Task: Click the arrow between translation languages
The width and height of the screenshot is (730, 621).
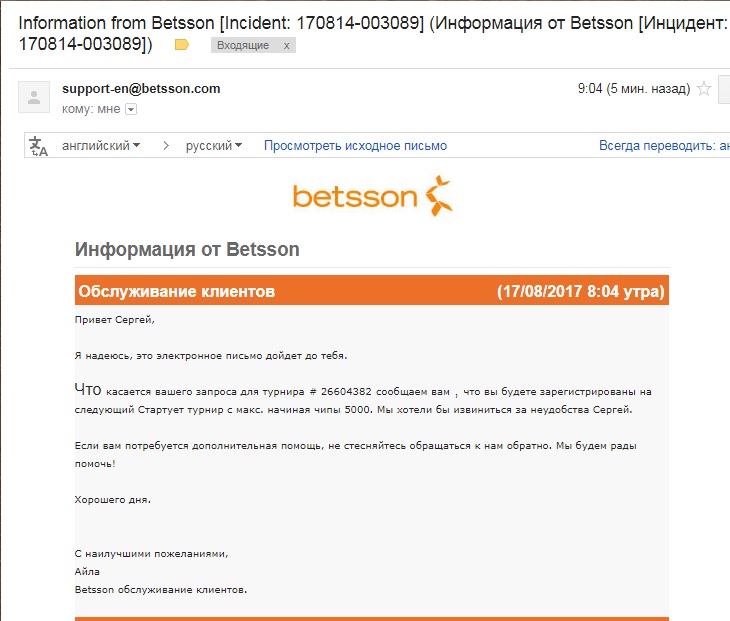Action: 166,146
